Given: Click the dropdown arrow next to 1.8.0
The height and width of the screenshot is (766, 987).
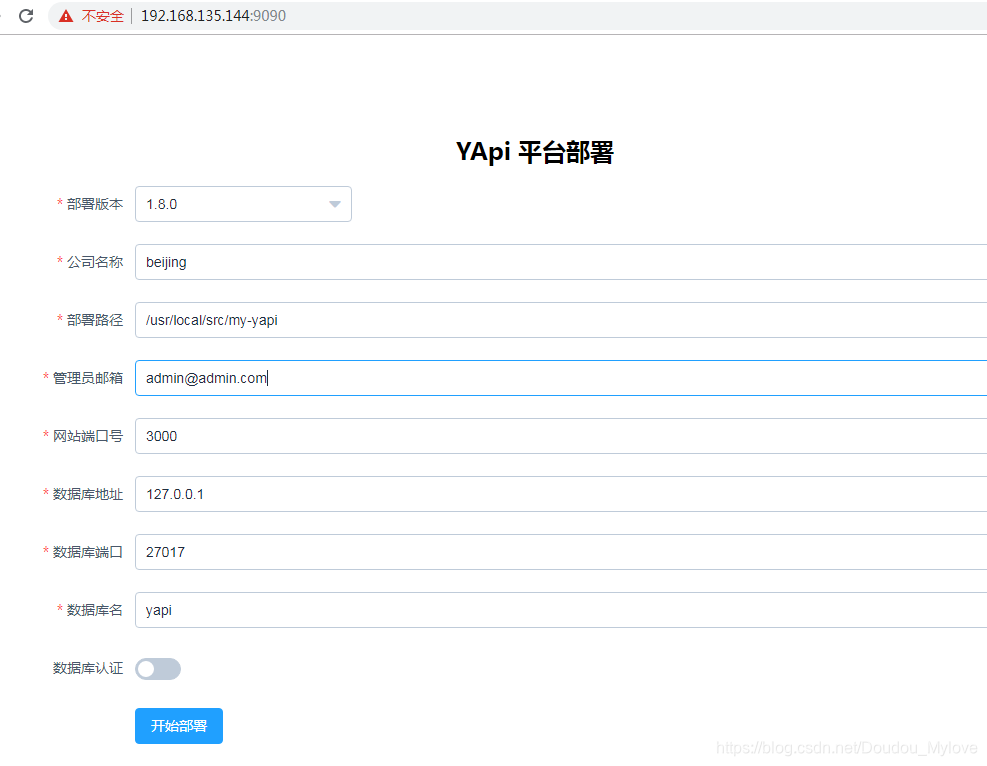Looking at the screenshot, I should pos(334,204).
